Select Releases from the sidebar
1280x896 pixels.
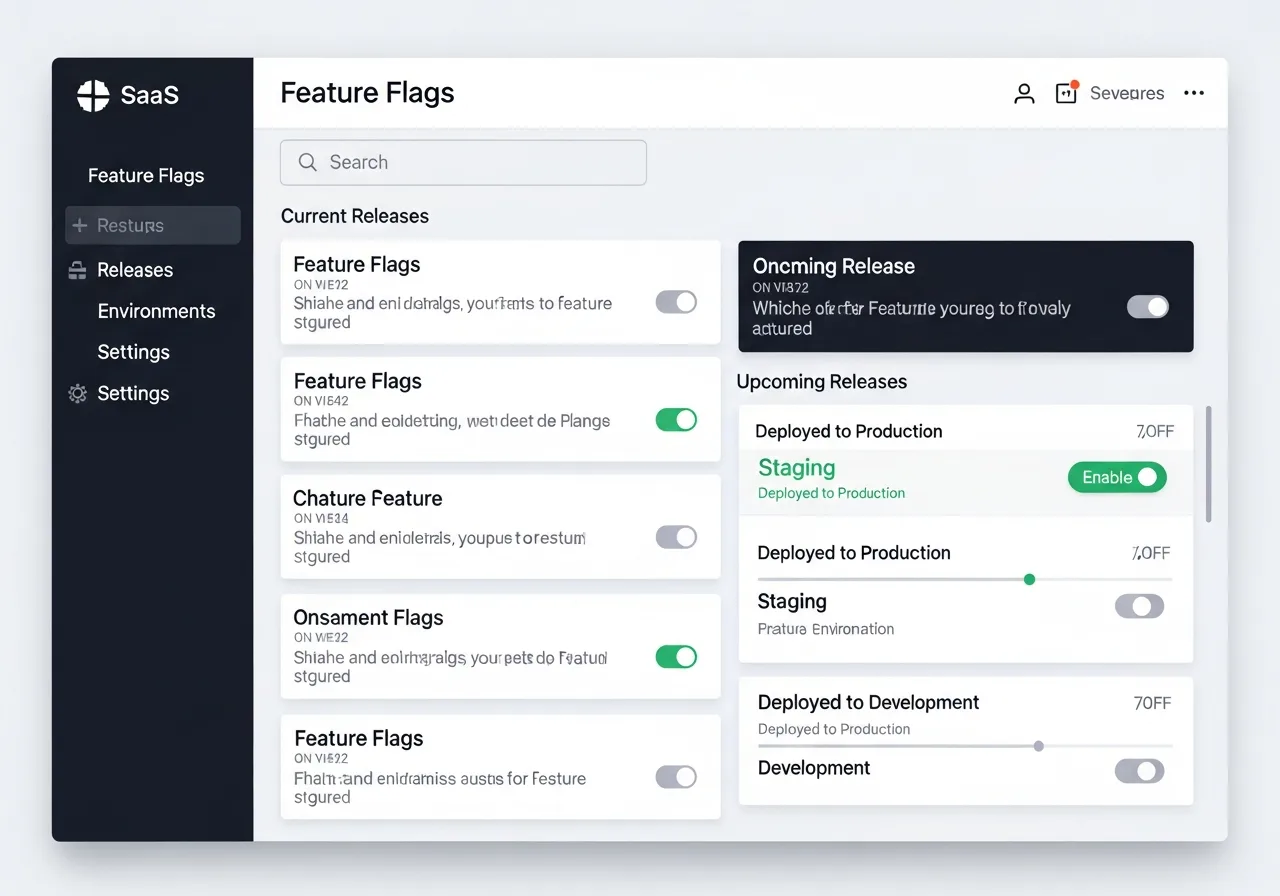(x=134, y=270)
